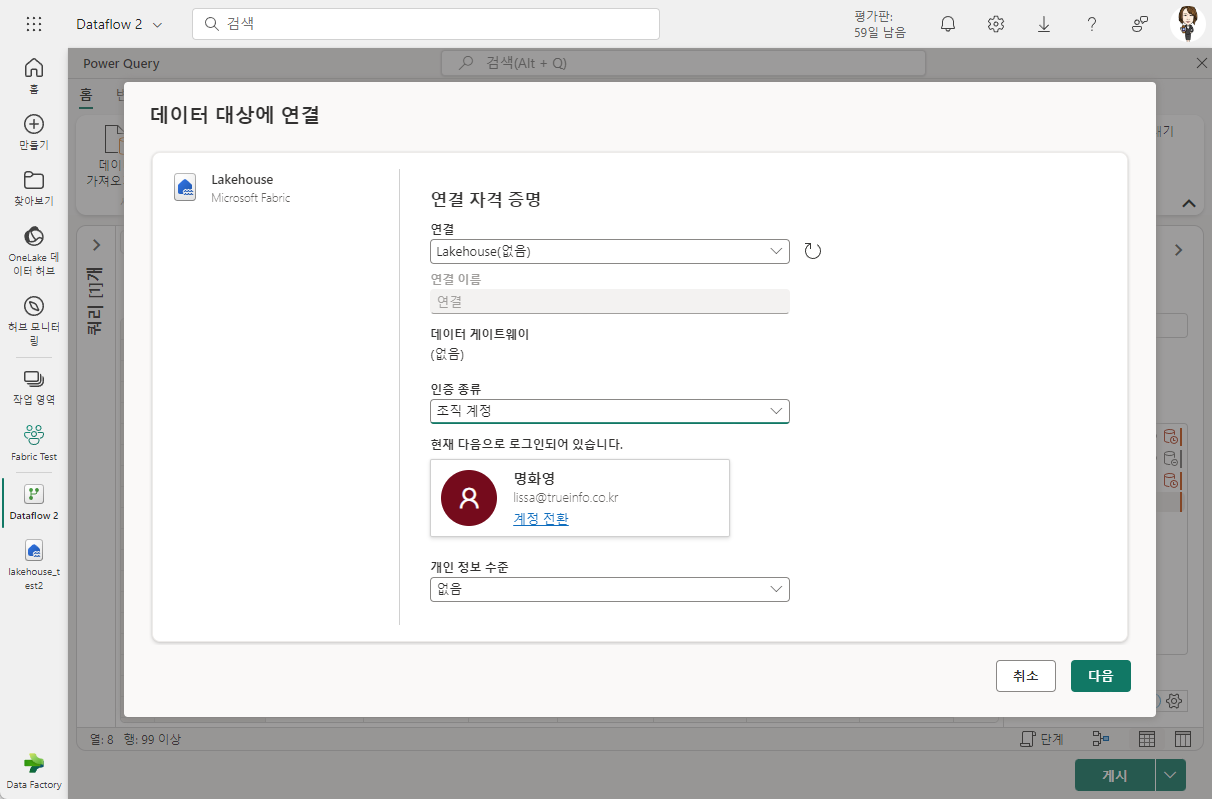Switch to Home (홈) ribbon tab
1212x799 pixels.
coord(86,95)
